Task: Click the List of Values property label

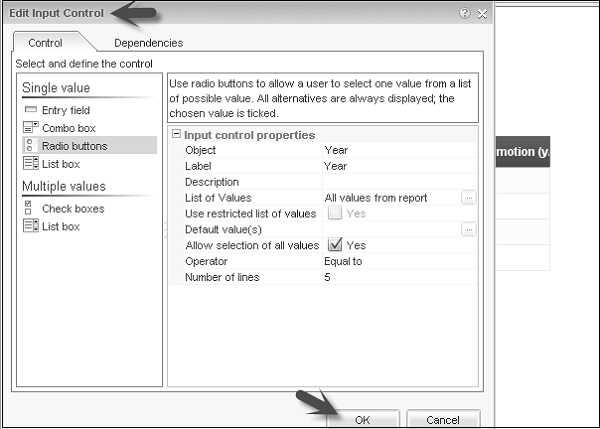Action: click(218, 198)
